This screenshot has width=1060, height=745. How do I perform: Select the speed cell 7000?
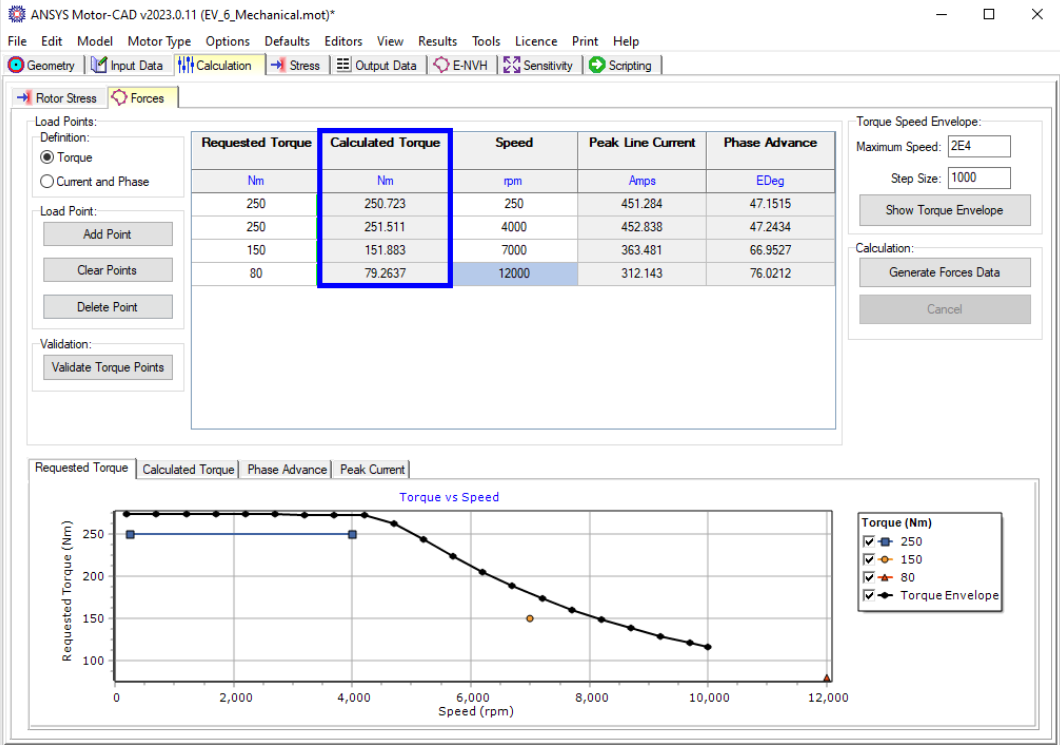(514, 250)
